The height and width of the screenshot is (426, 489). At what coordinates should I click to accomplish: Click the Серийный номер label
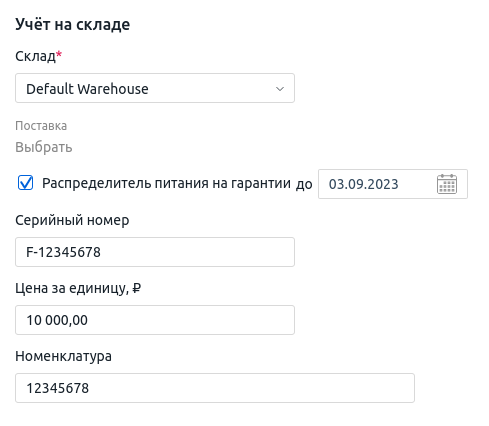pyautogui.click(x=72, y=220)
